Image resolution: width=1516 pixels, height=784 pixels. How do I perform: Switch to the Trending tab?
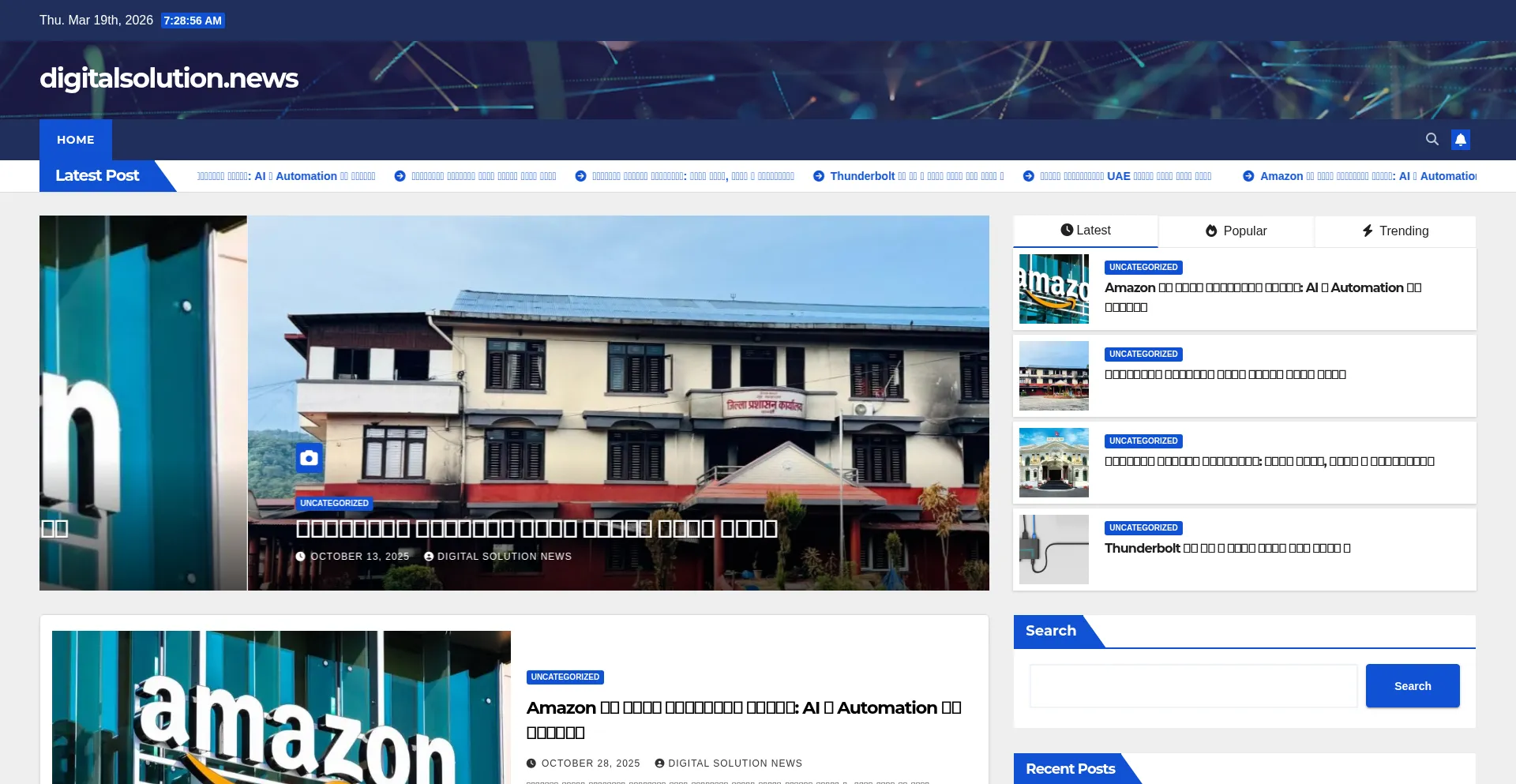1395,231
